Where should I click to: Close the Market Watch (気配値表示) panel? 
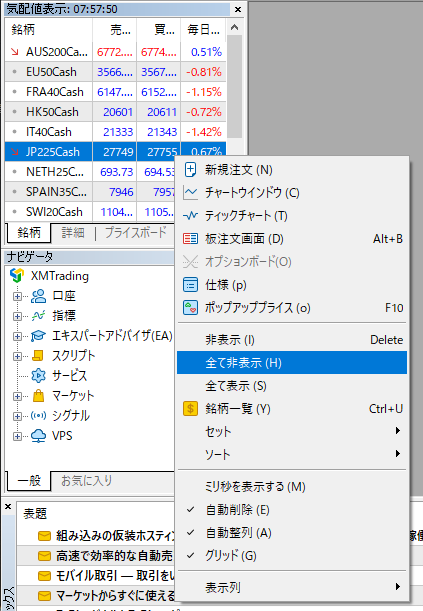[x=238, y=9]
